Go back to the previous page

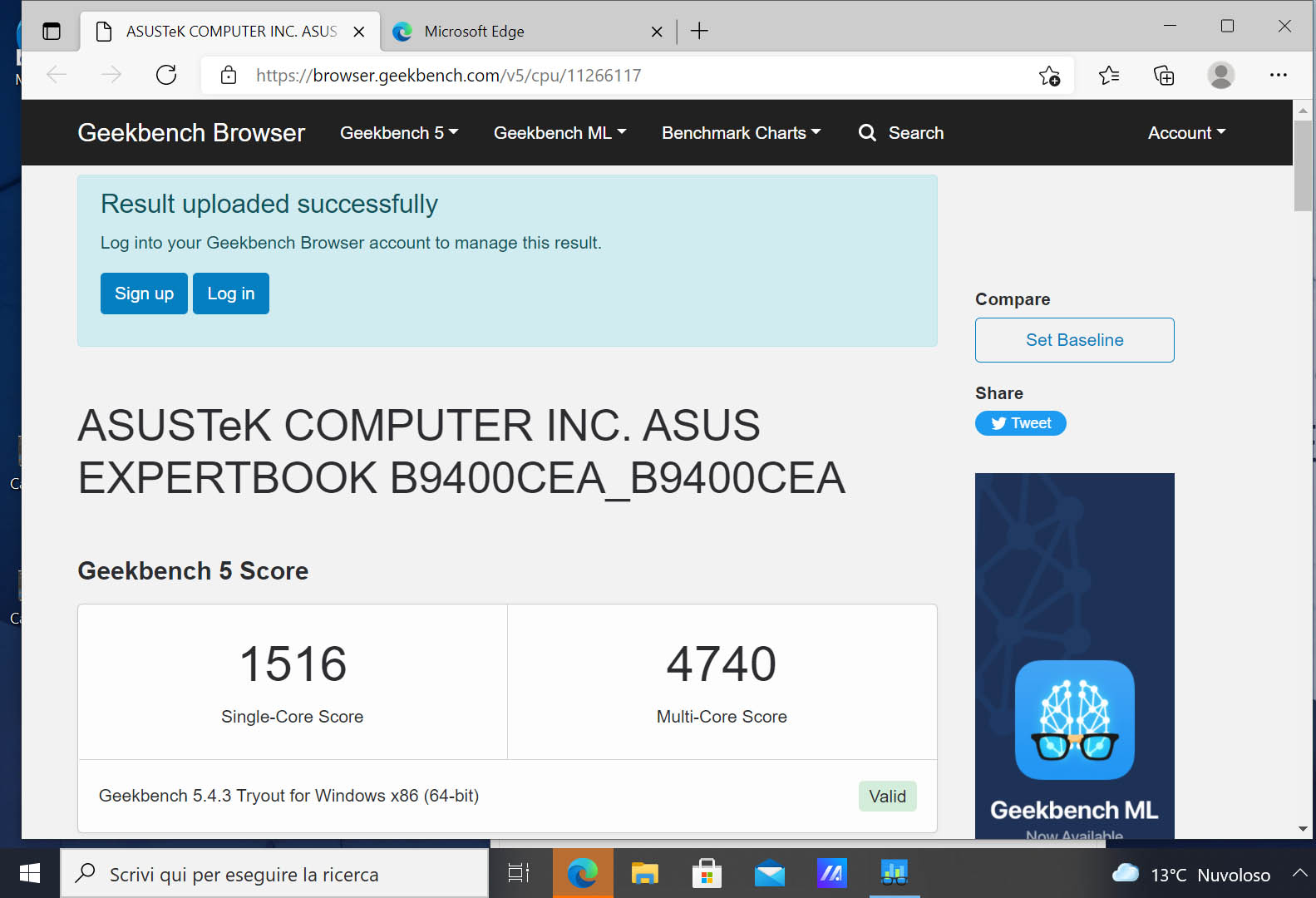(x=57, y=76)
